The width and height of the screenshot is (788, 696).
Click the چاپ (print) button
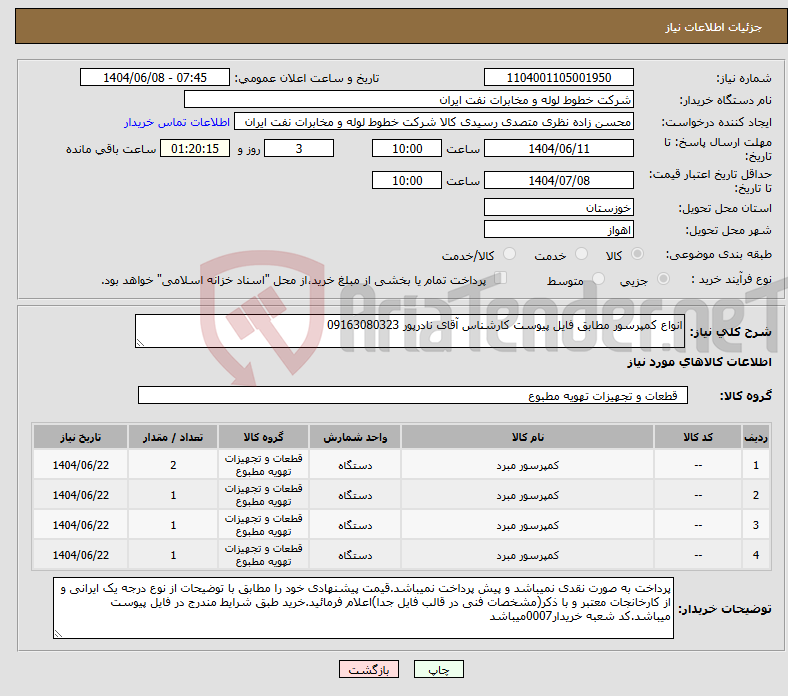pyautogui.click(x=438, y=669)
